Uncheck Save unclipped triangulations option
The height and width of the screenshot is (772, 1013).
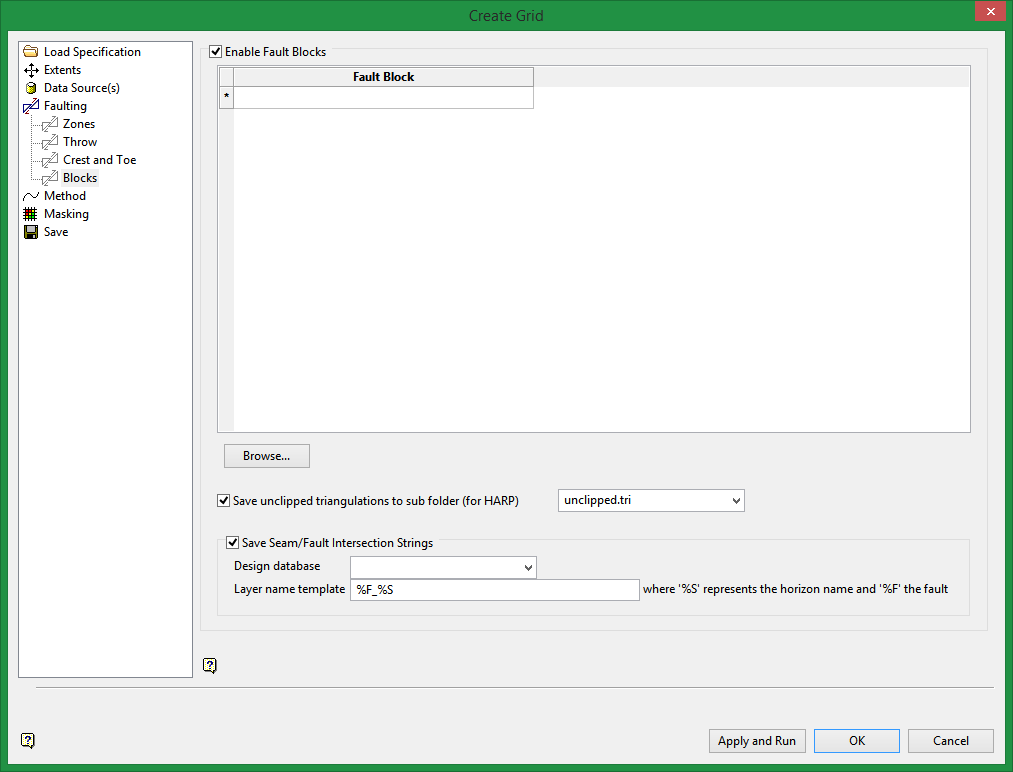pyautogui.click(x=223, y=500)
